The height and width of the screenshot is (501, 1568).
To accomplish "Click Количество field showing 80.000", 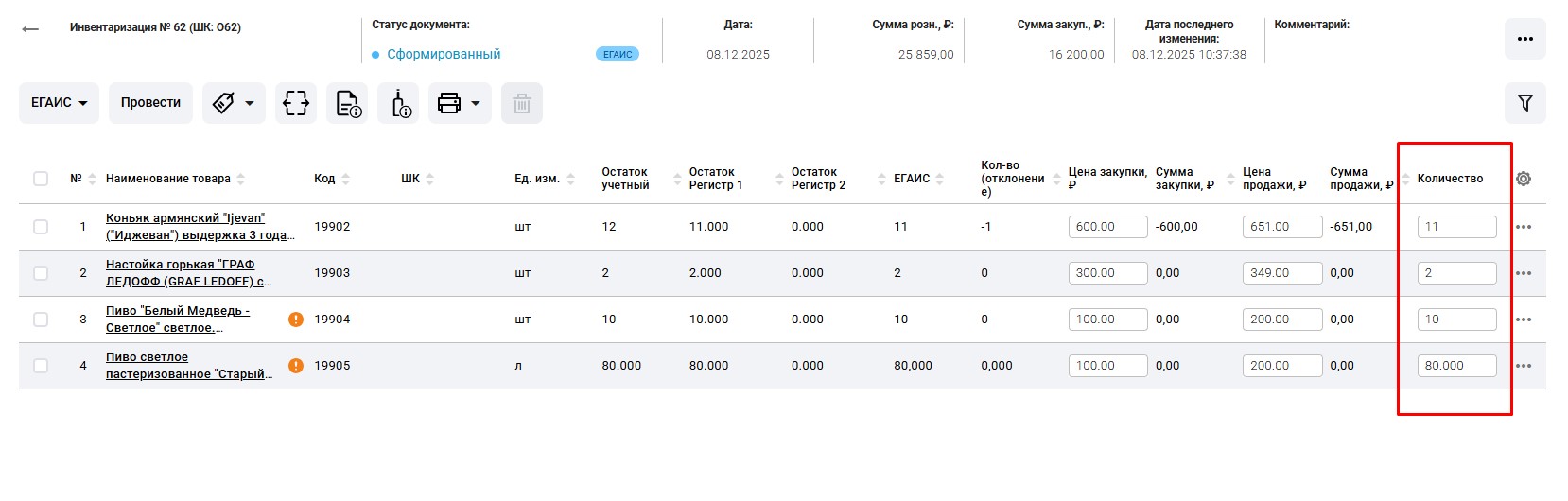I will coord(1455,366).
